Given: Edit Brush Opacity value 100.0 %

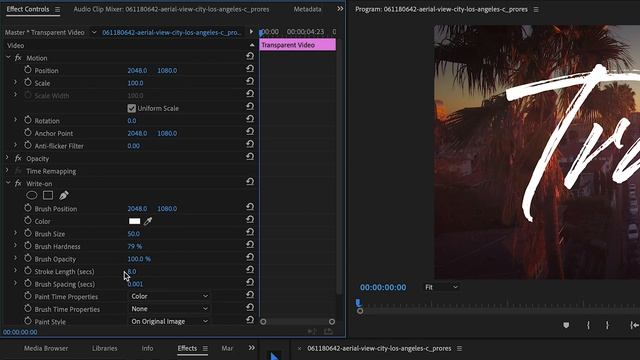Looking at the screenshot, I should click(x=139, y=259).
